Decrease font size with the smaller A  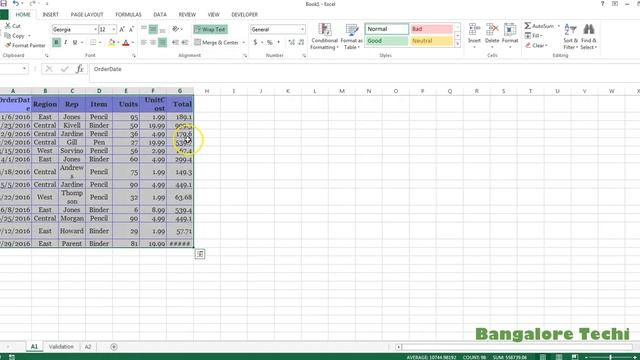coord(131,29)
